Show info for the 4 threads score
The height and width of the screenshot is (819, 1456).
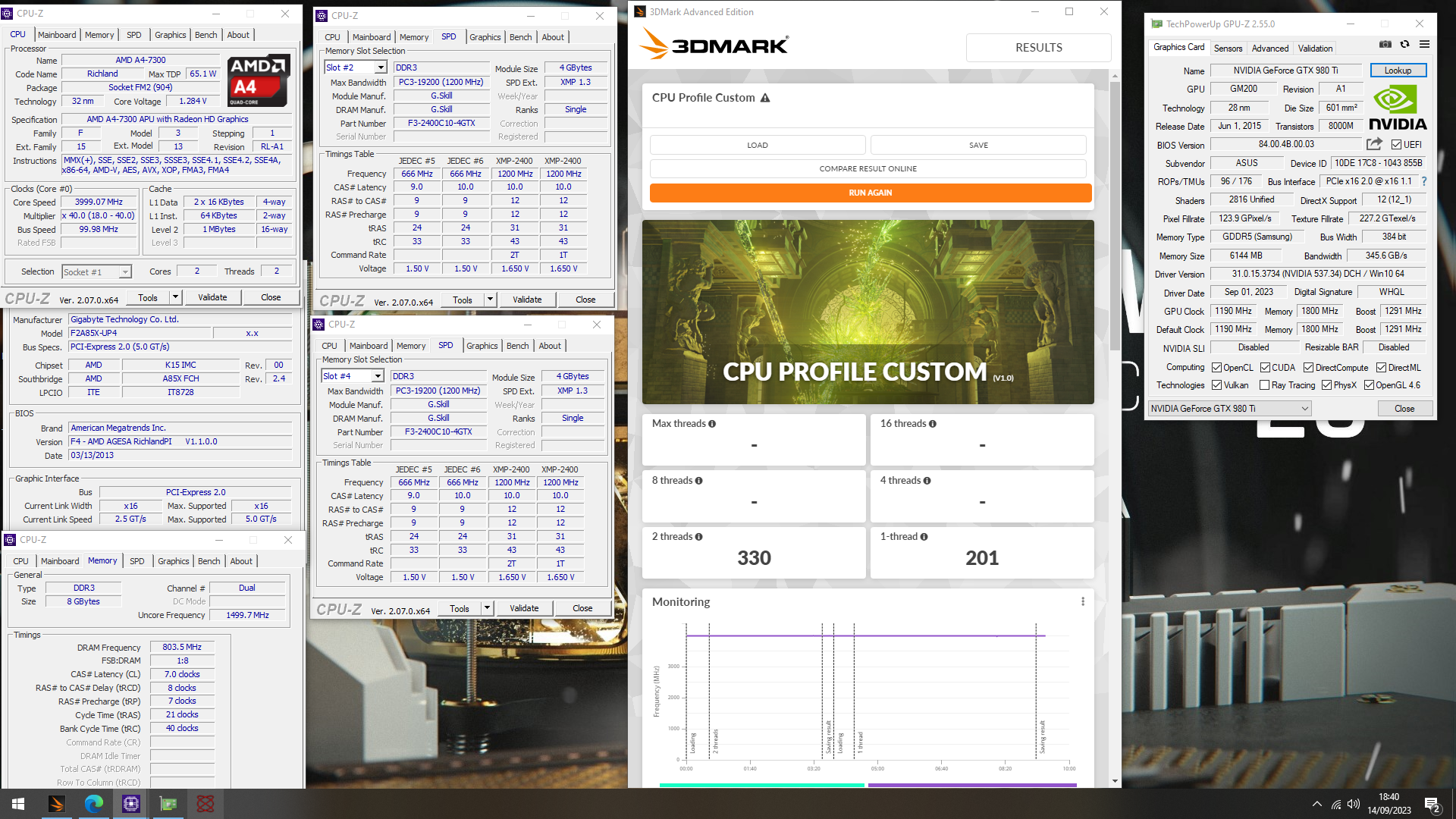point(927,481)
